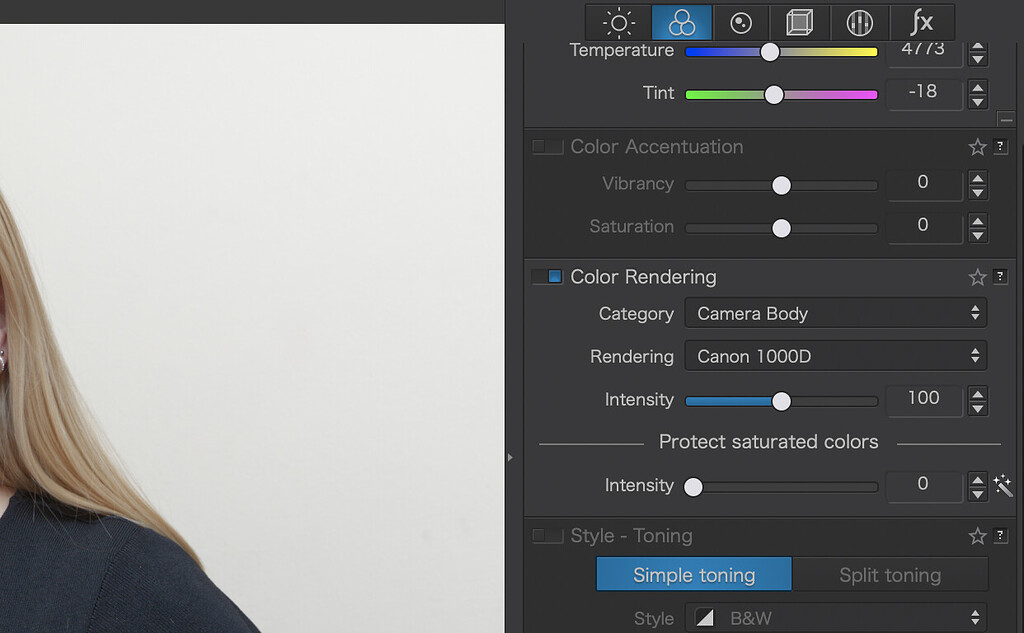Open the Light tab with sun icon
The image size is (1024, 633).
pos(618,23)
